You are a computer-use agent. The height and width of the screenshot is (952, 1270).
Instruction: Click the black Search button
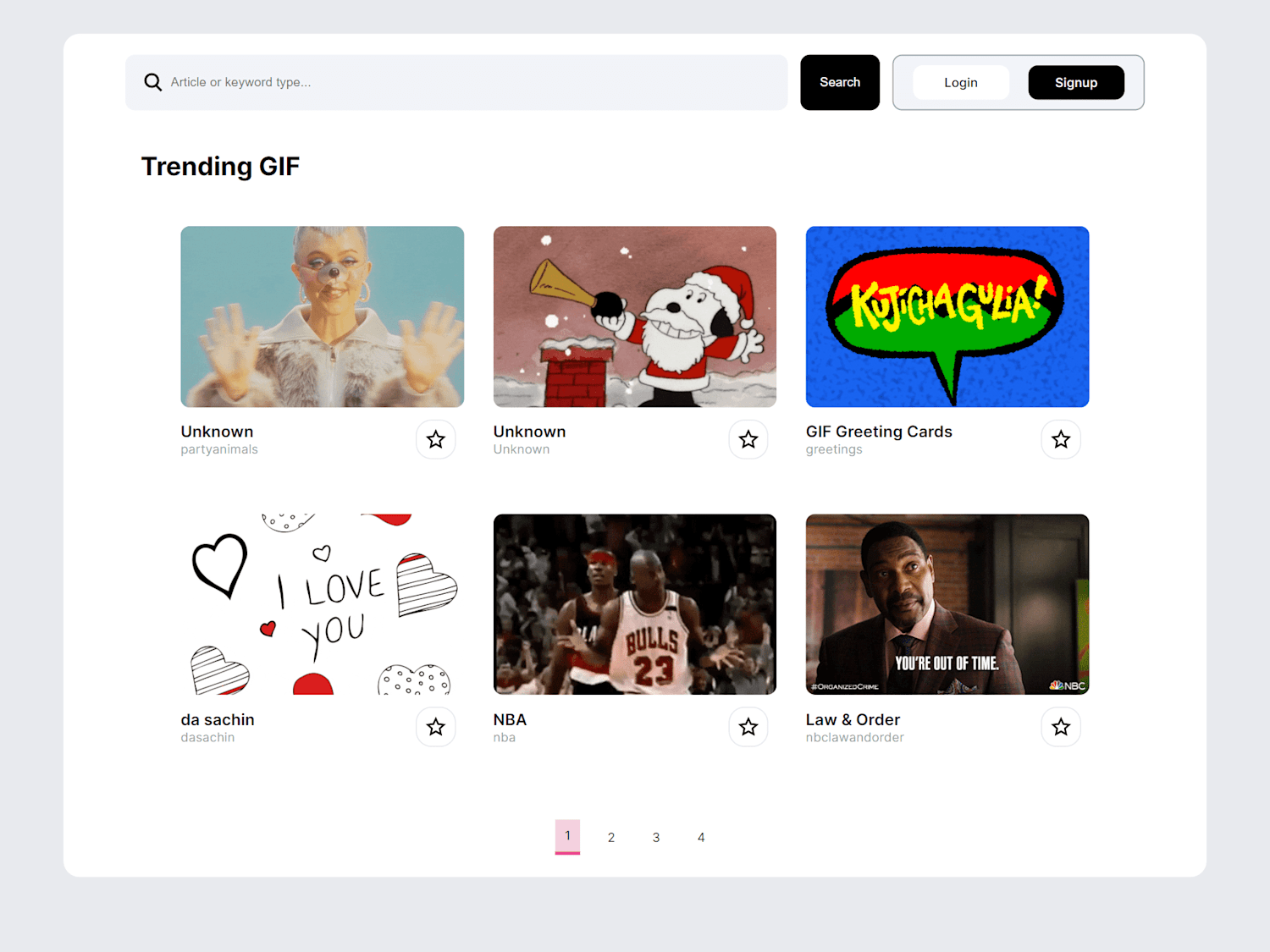click(840, 82)
